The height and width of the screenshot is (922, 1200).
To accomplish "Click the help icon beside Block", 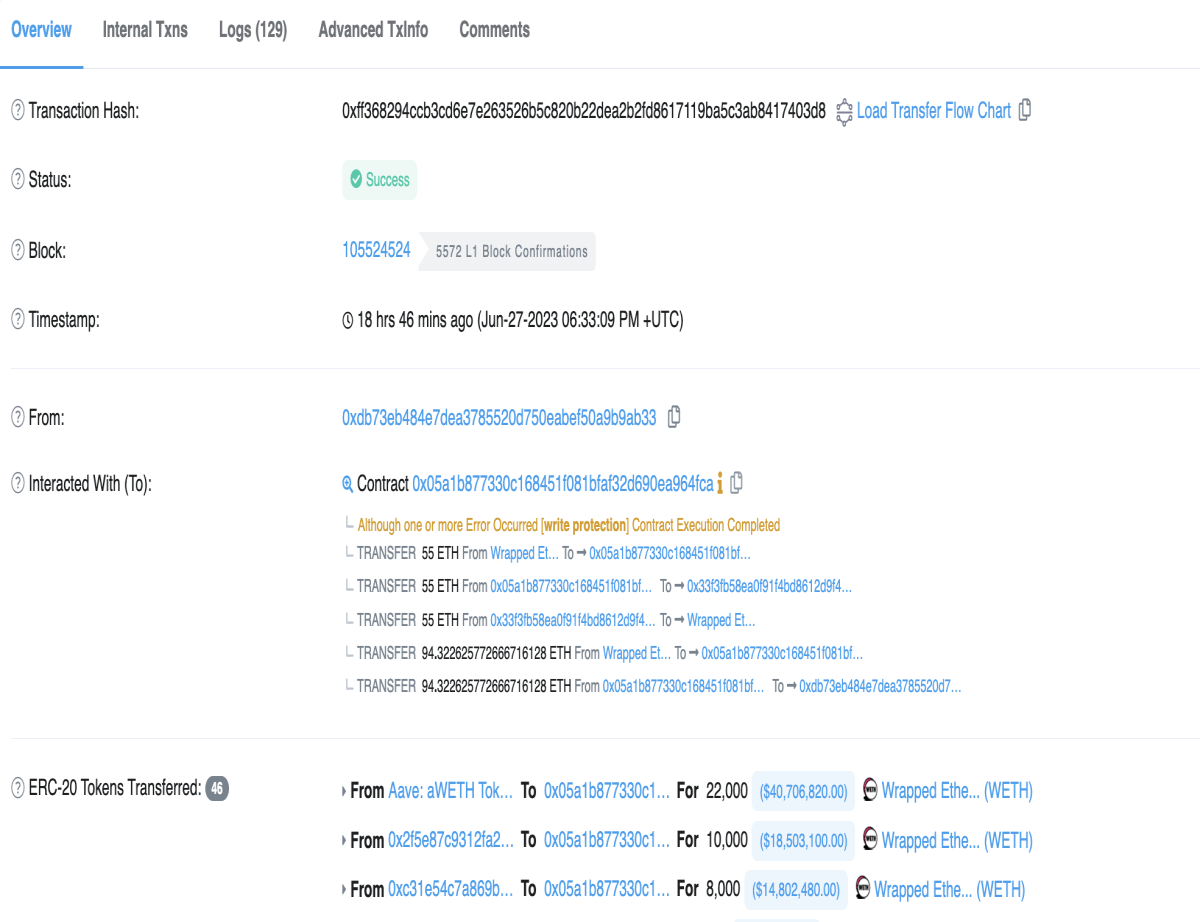I will pos(18,251).
